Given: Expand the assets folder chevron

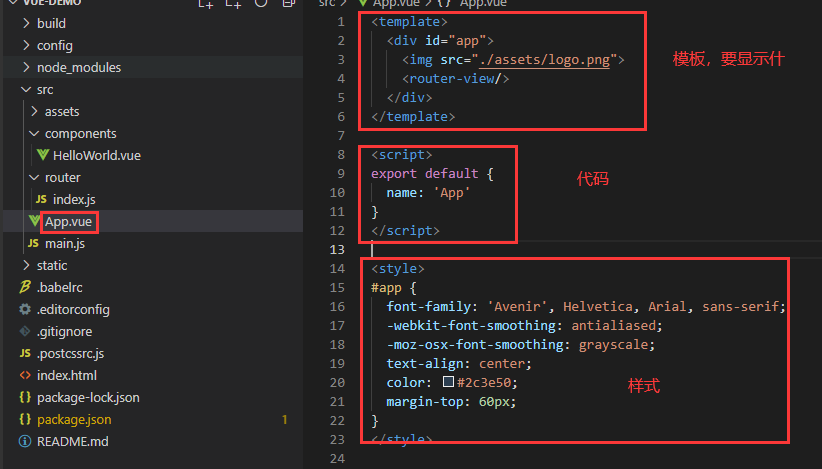Looking at the screenshot, I should [x=34, y=111].
